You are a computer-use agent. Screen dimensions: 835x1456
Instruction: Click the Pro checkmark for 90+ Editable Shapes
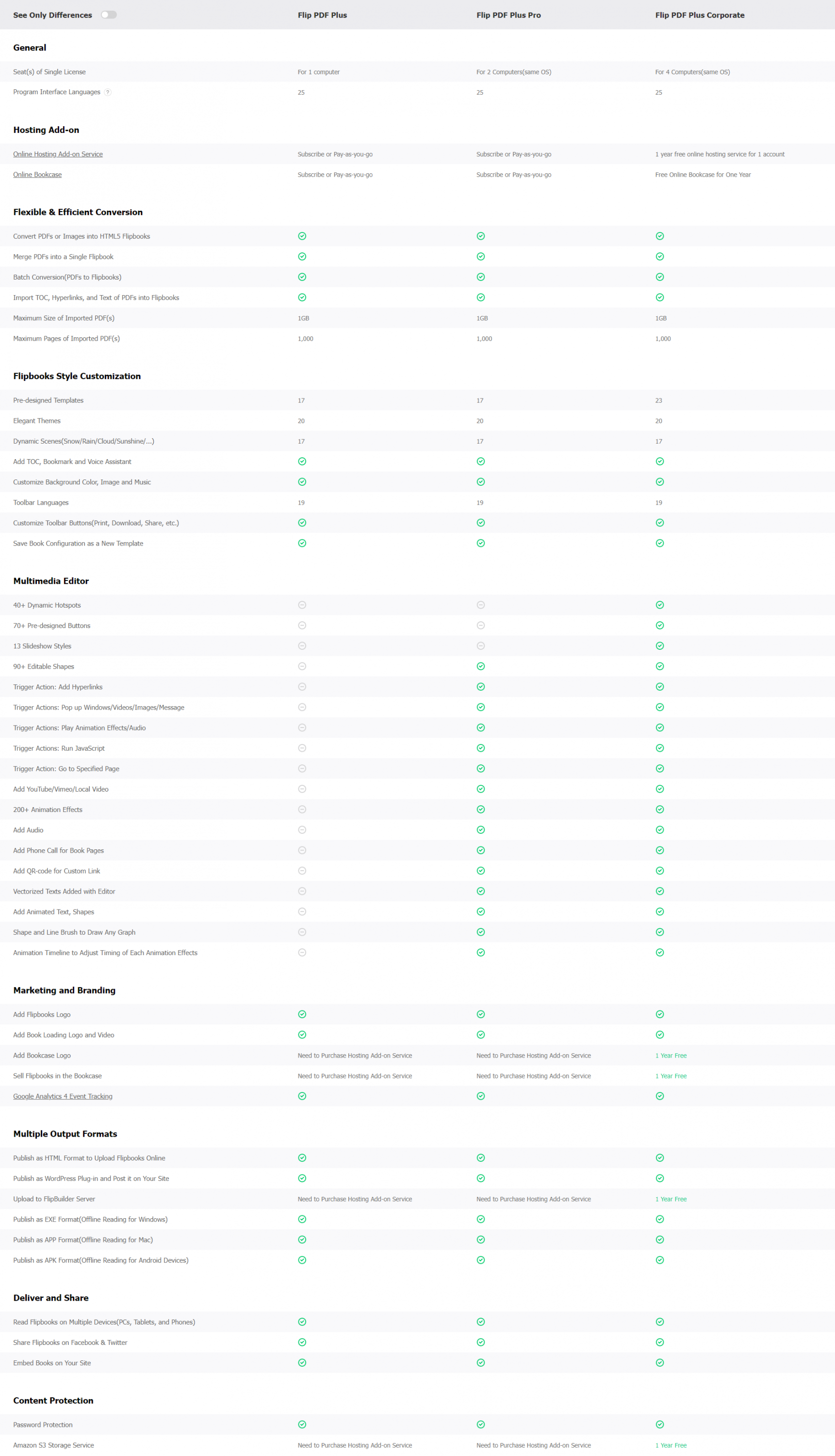(481, 667)
